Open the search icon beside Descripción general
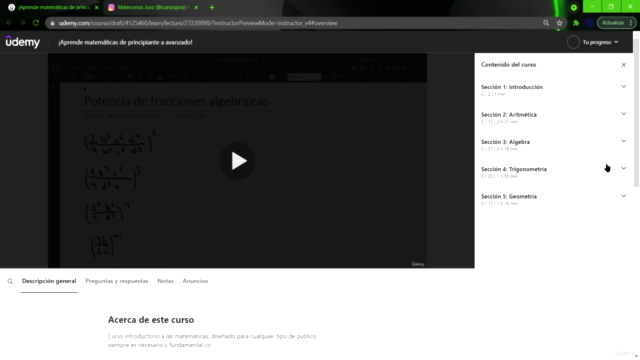Viewport: 640px width, 360px height. click(10, 281)
